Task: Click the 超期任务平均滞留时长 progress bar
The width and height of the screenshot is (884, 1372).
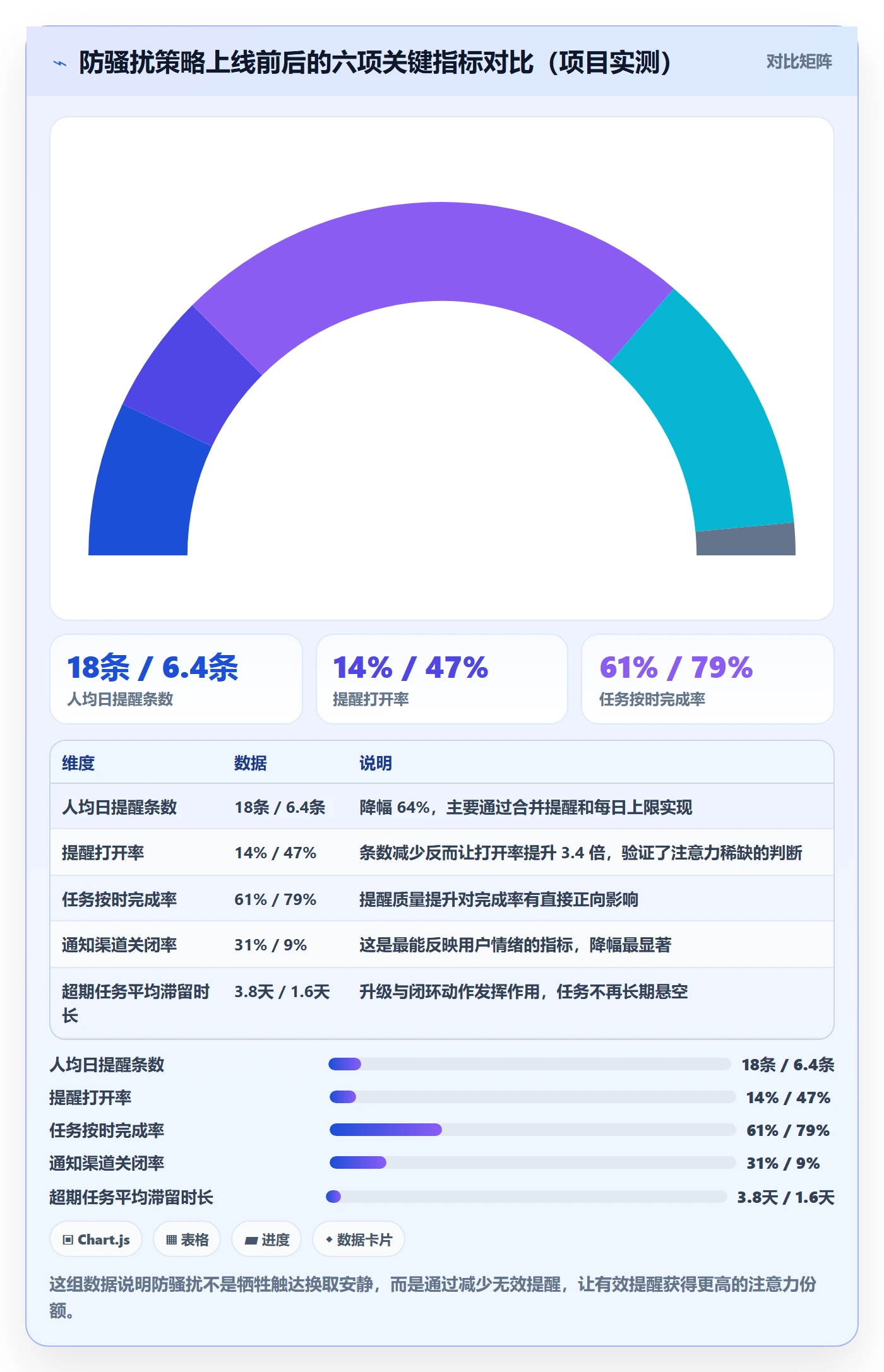Action: tap(526, 1197)
